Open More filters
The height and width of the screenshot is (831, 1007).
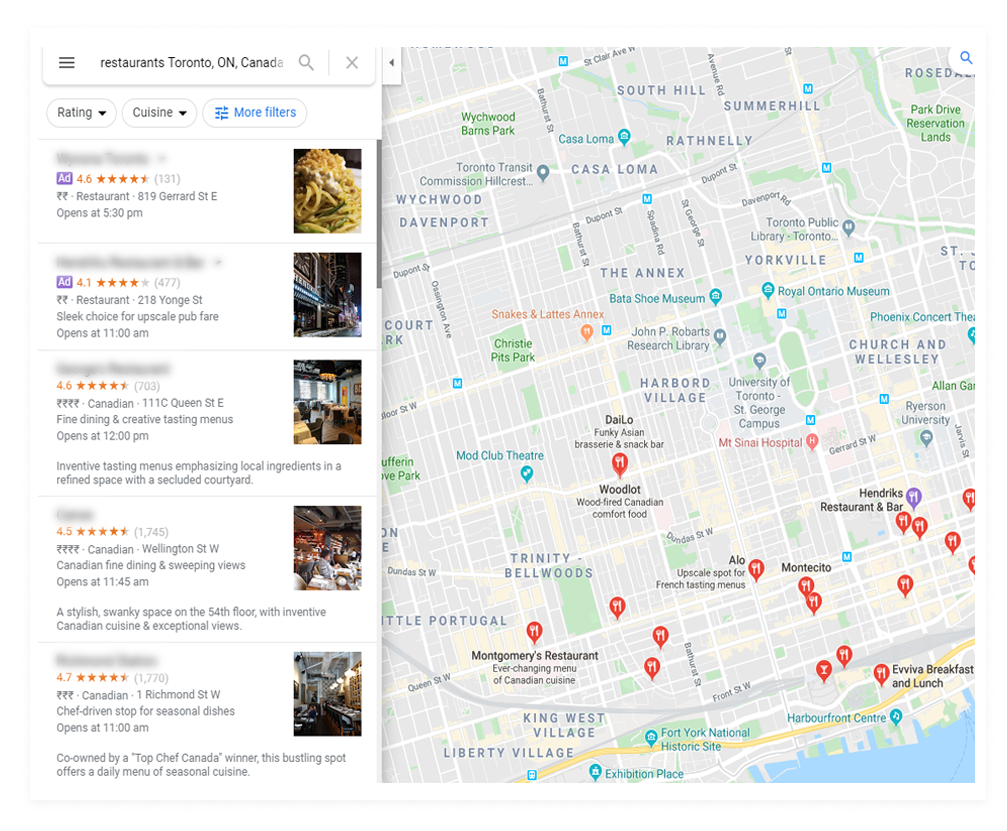pos(255,112)
